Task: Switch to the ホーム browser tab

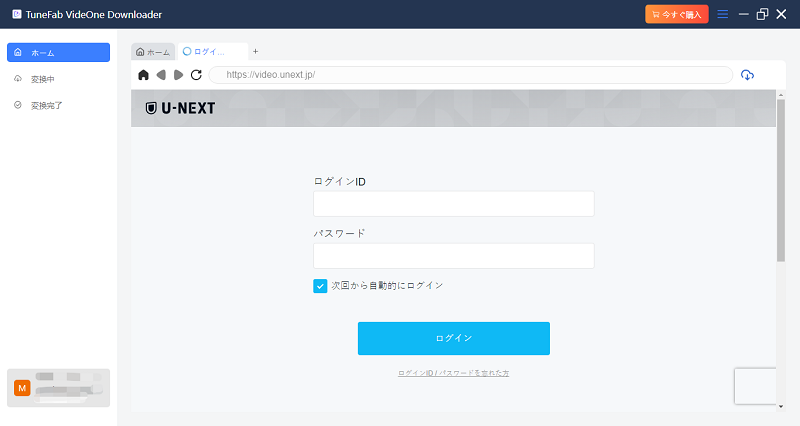Action: click(153, 52)
